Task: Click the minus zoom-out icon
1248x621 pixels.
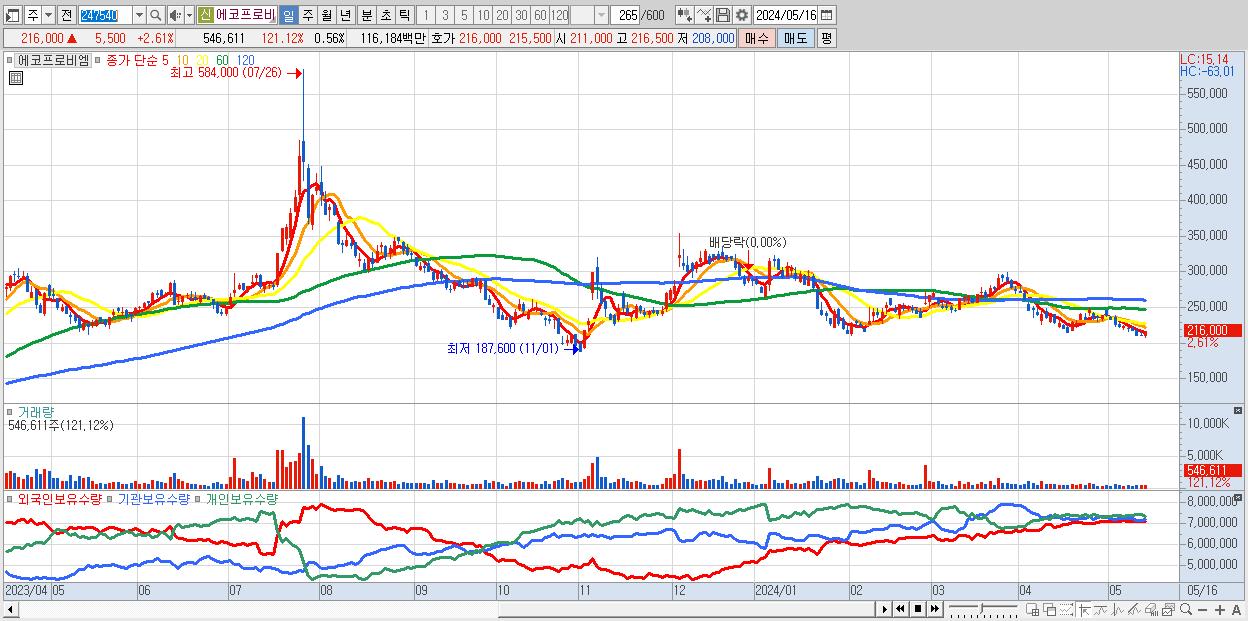Action: pos(1202,609)
